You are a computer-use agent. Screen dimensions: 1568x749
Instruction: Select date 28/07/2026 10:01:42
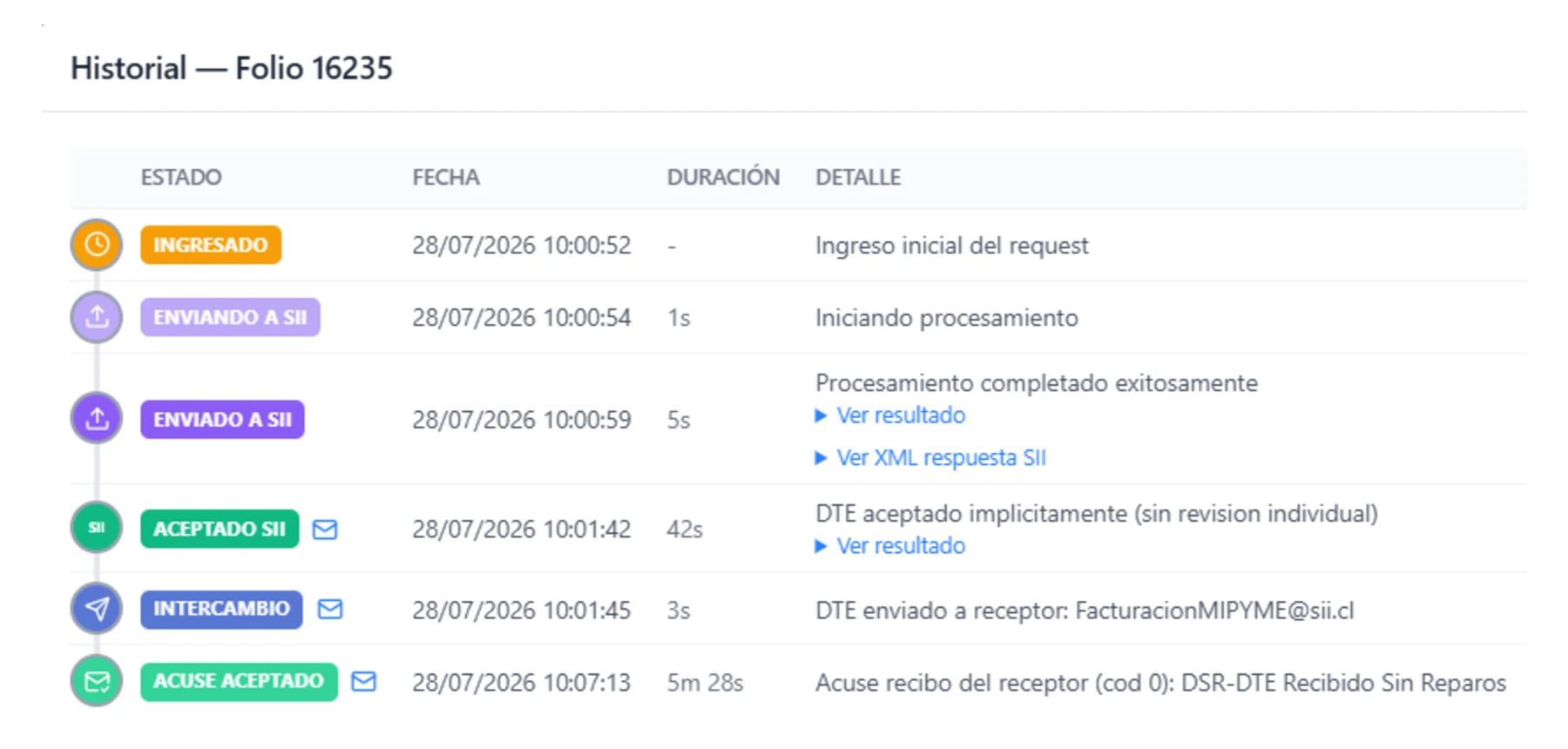(522, 530)
